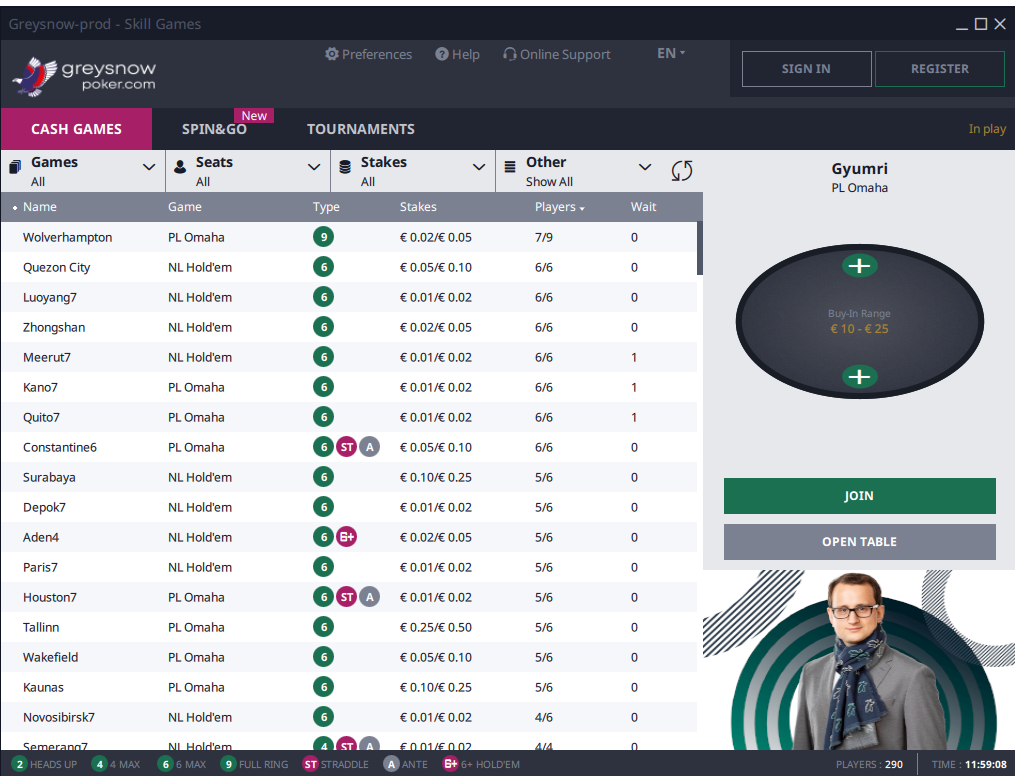Select the Meerut7 table row
1015x776 pixels.
[x=349, y=357]
